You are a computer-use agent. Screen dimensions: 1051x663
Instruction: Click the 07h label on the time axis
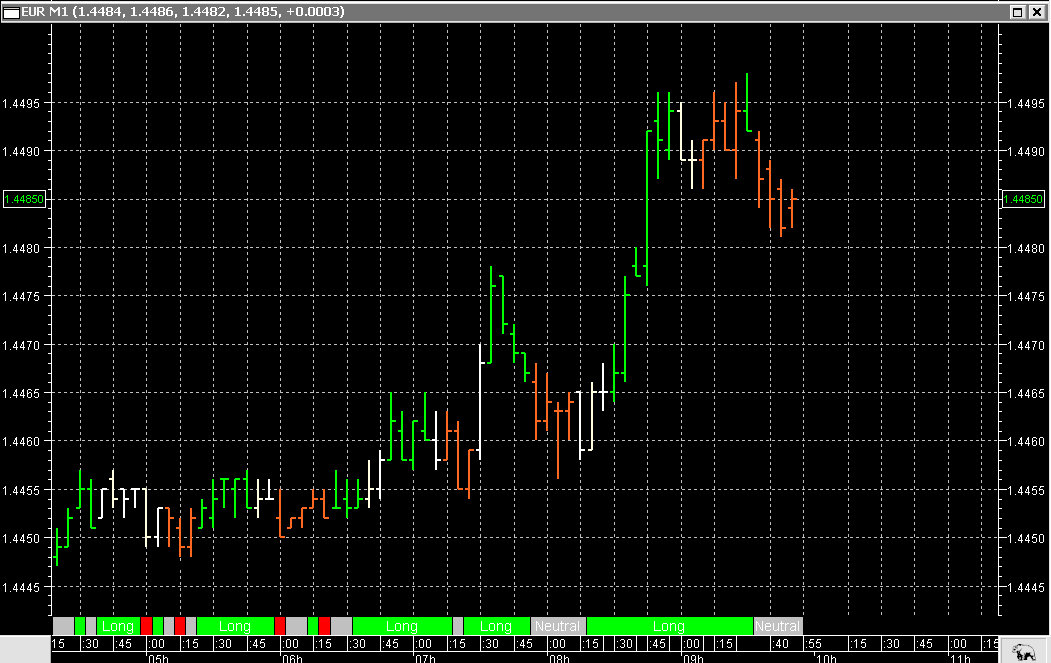tap(425, 657)
